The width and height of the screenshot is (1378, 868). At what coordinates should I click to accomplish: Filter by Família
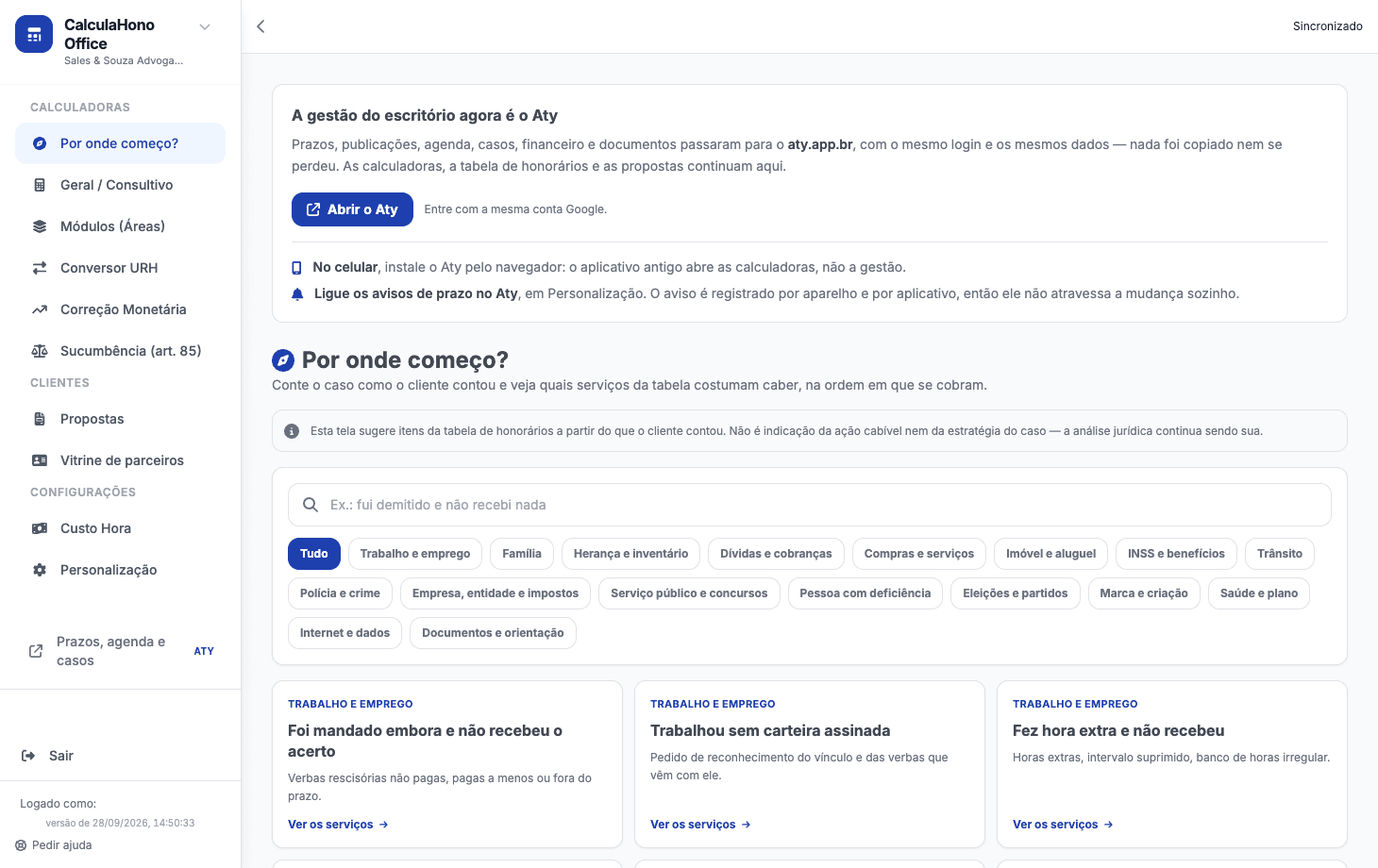(522, 554)
